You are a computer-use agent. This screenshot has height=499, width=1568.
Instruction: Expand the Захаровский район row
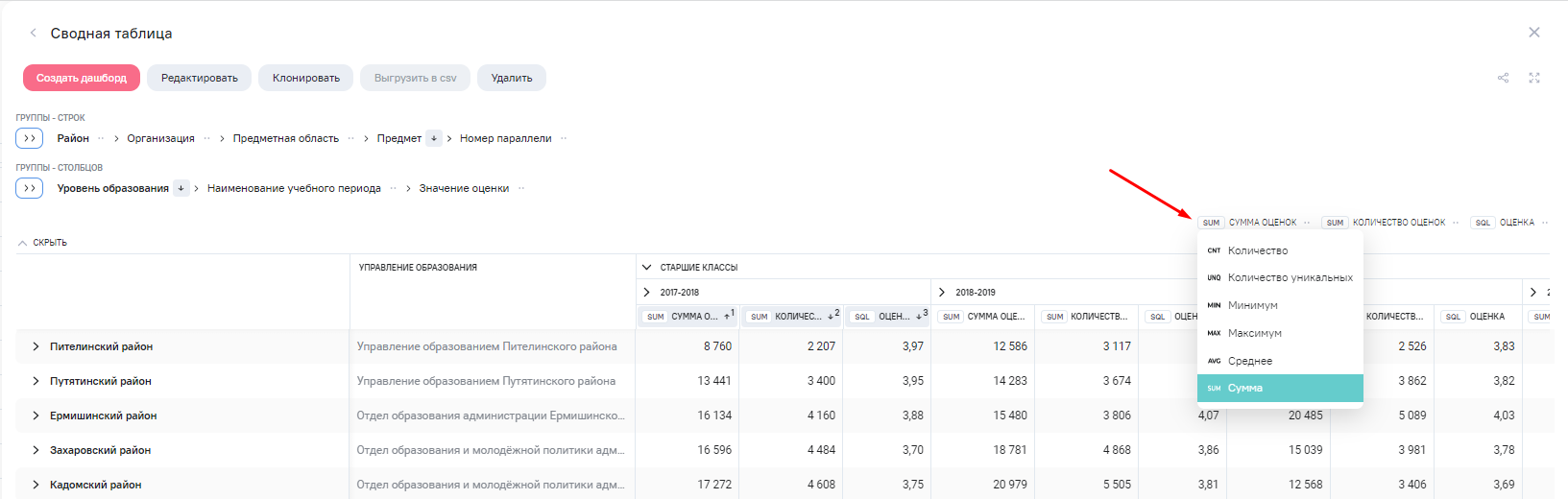click(x=36, y=450)
